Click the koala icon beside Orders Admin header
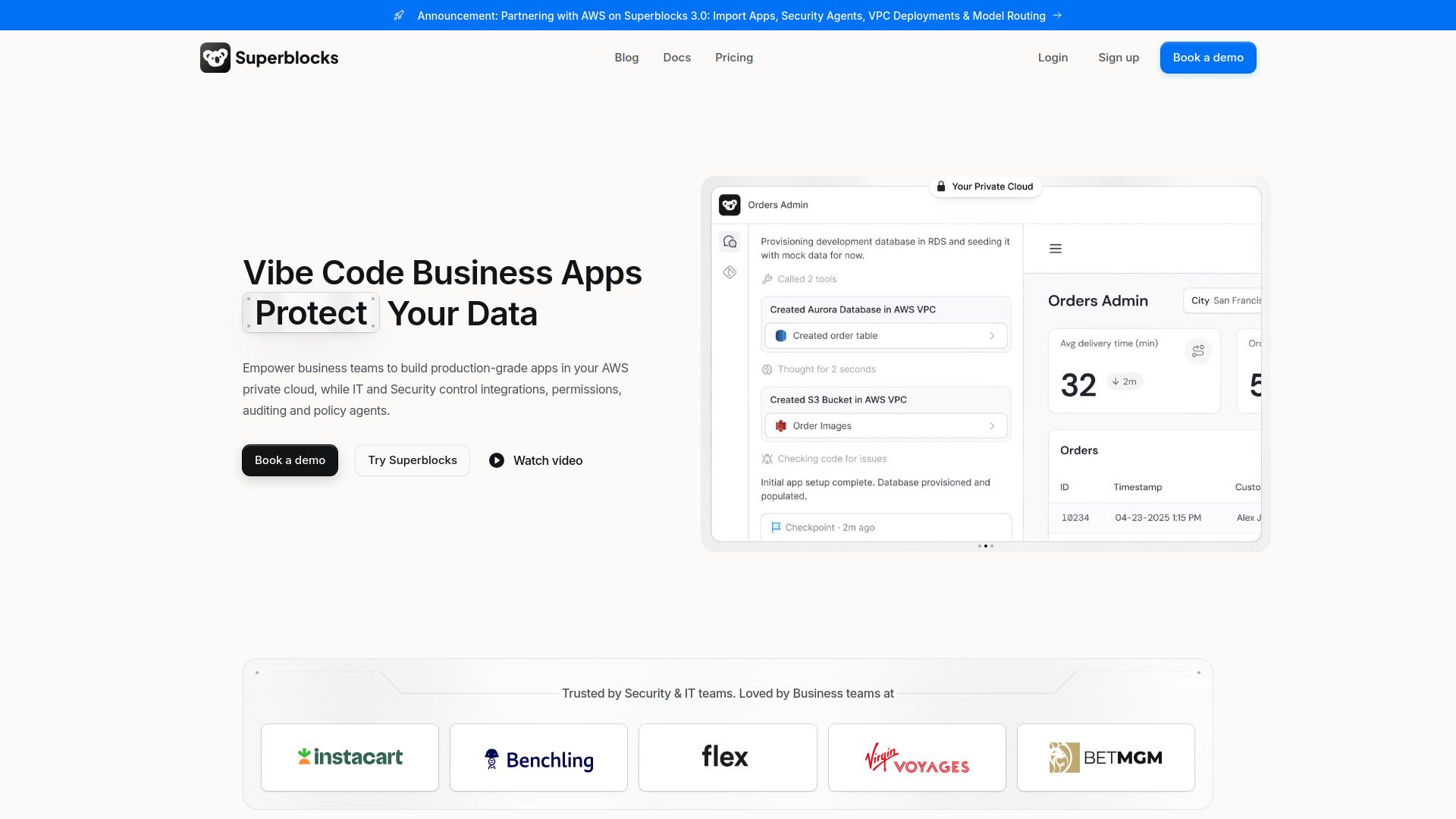Viewport: 1456px width, 819px height. tap(730, 205)
